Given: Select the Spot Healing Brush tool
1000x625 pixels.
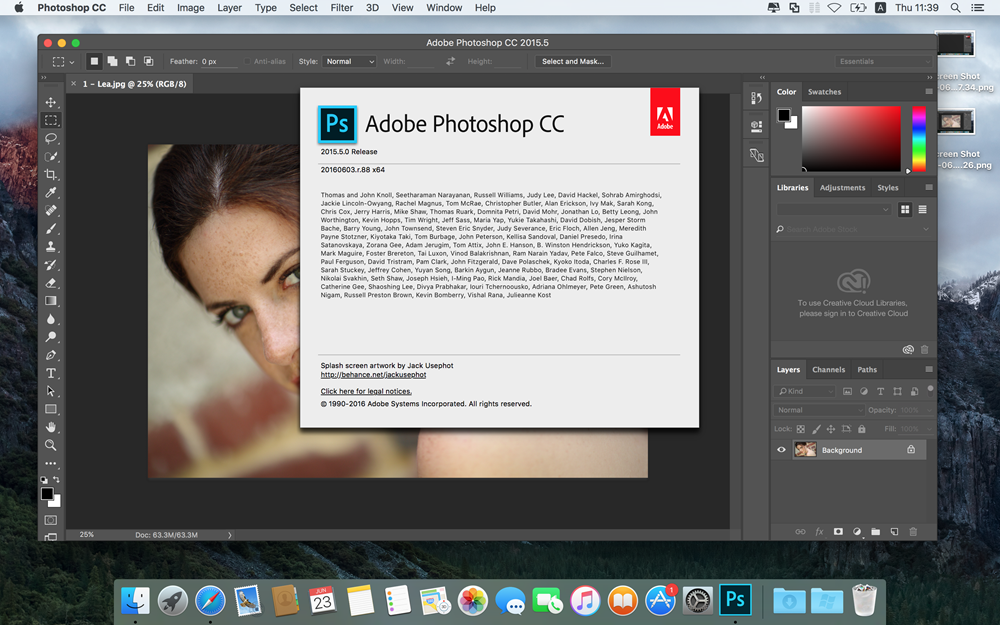Looking at the screenshot, I should tap(50, 210).
